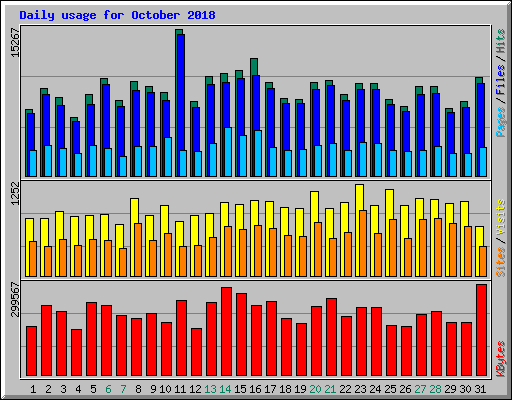Select the cyan Pages bar for day 14
The image size is (512, 400).
pyautogui.click(x=228, y=152)
